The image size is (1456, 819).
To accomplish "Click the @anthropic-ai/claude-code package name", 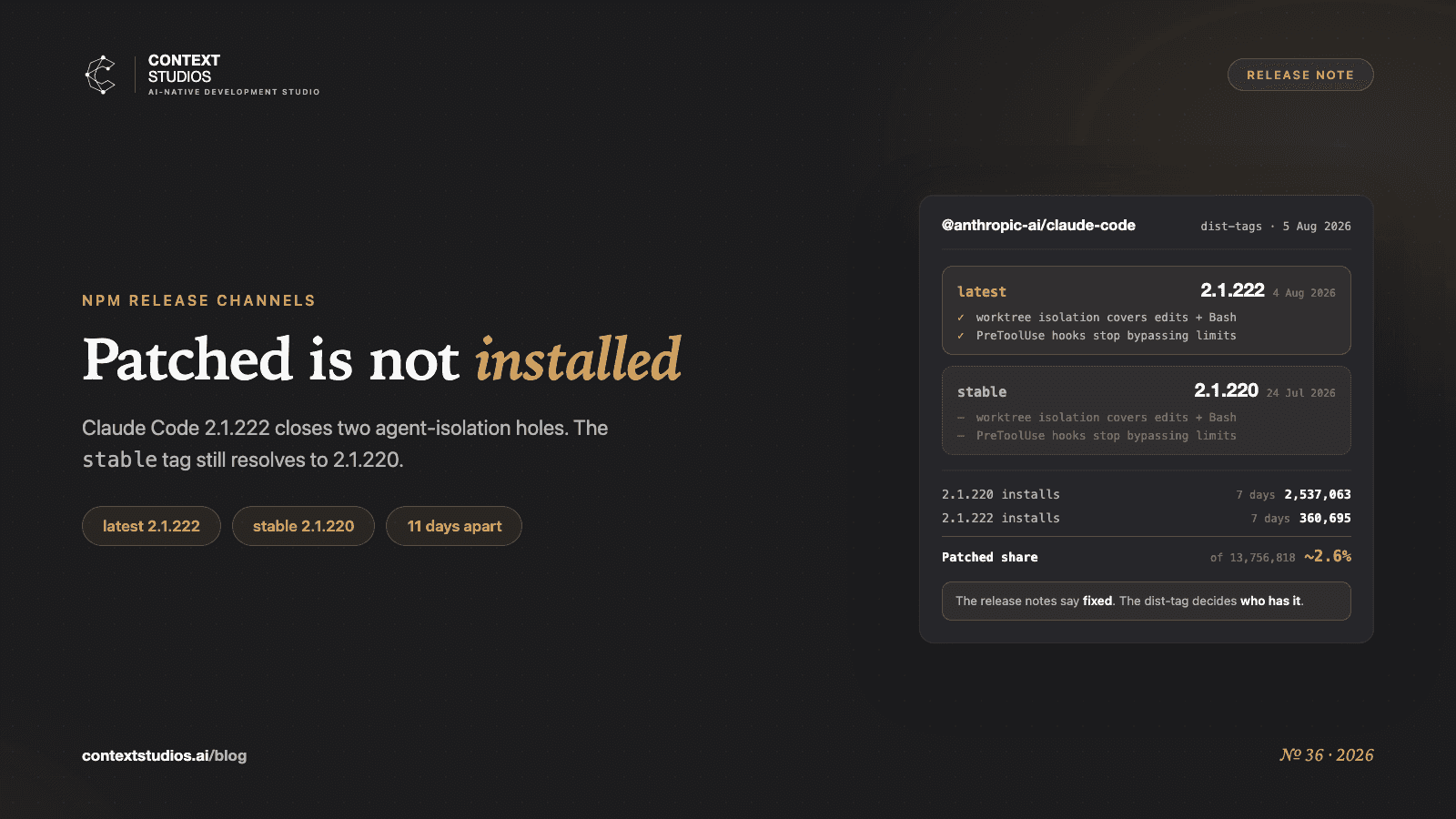I will (1038, 225).
